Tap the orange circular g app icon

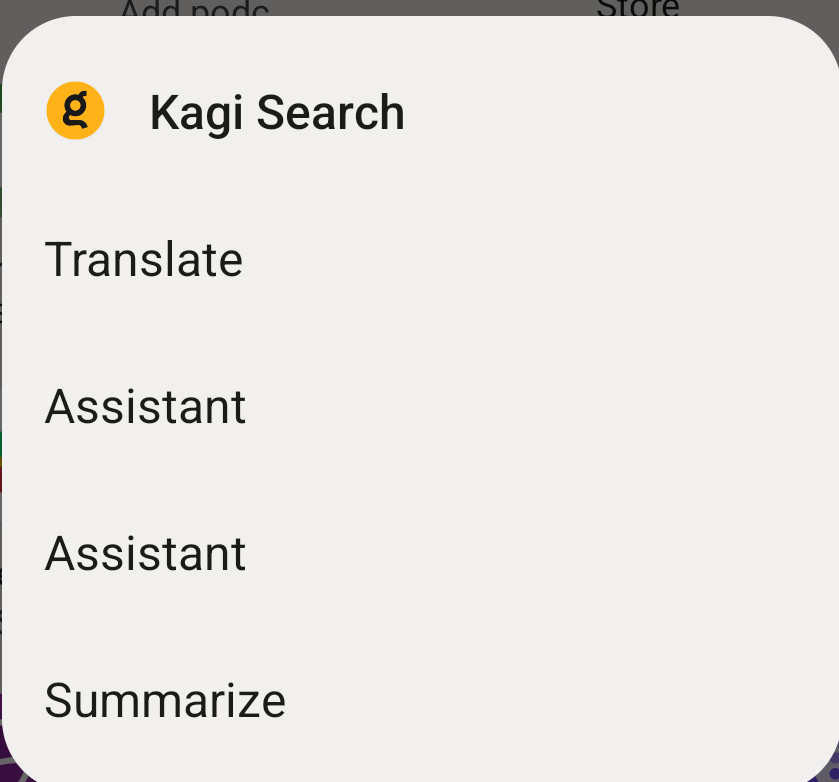[x=75, y=110]
